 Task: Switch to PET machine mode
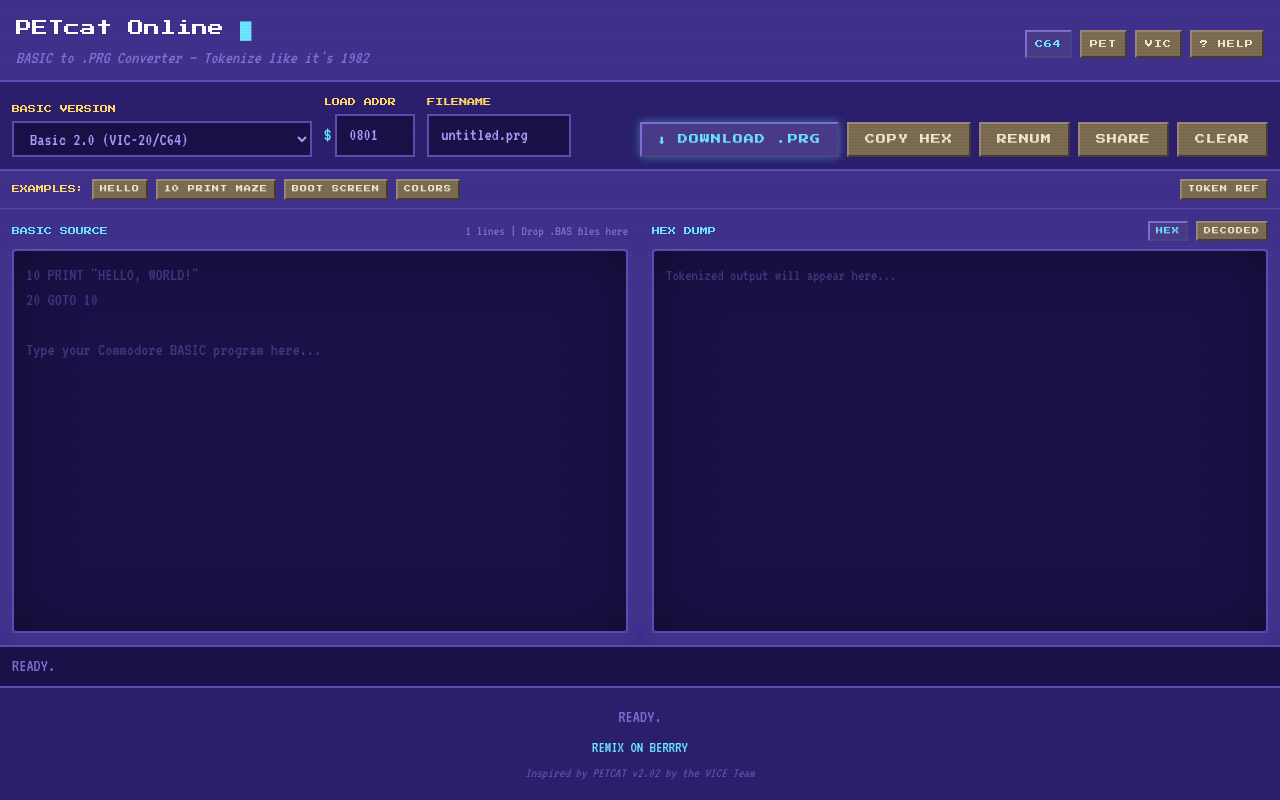1103,44
